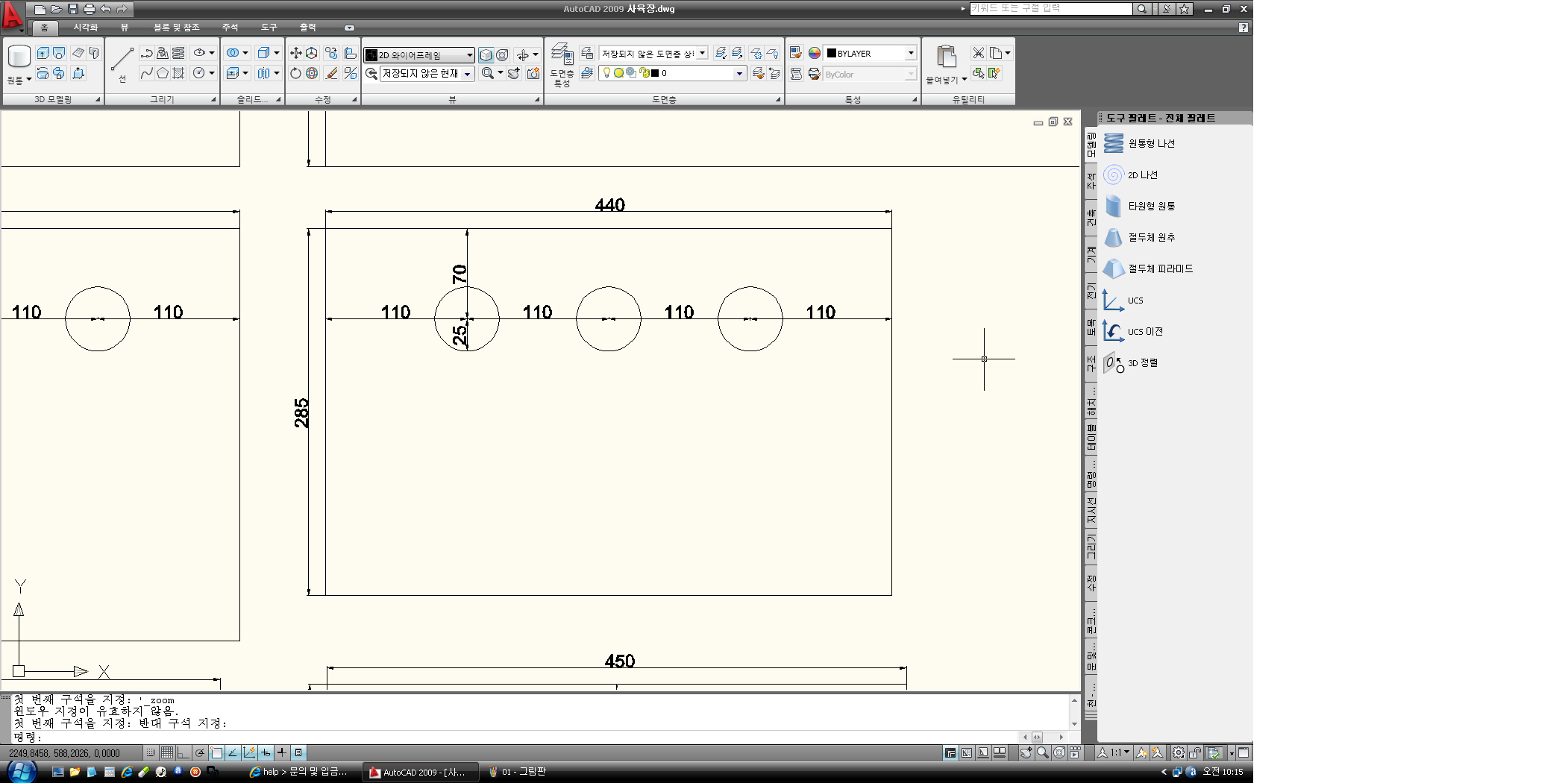The height and width of the screenshot is (783, 1568).
Task: Toggle Grid display in status bar
Action: [167, 752]
